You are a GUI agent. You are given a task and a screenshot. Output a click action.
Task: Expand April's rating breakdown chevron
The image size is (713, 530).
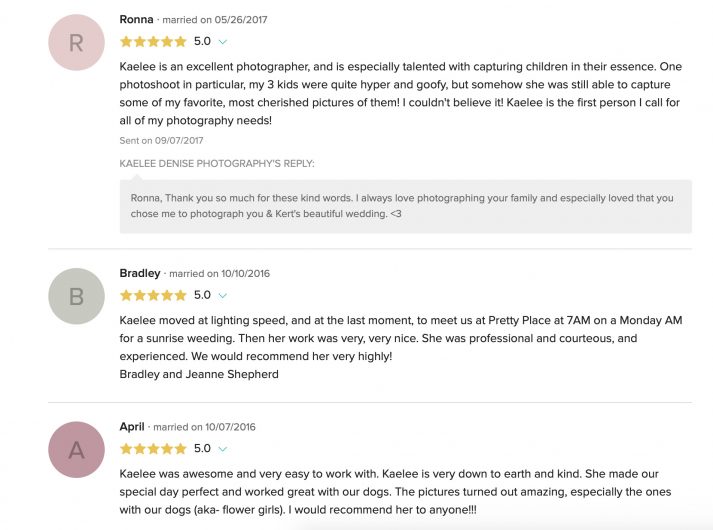pyautogui.click(x=223, y=449)
